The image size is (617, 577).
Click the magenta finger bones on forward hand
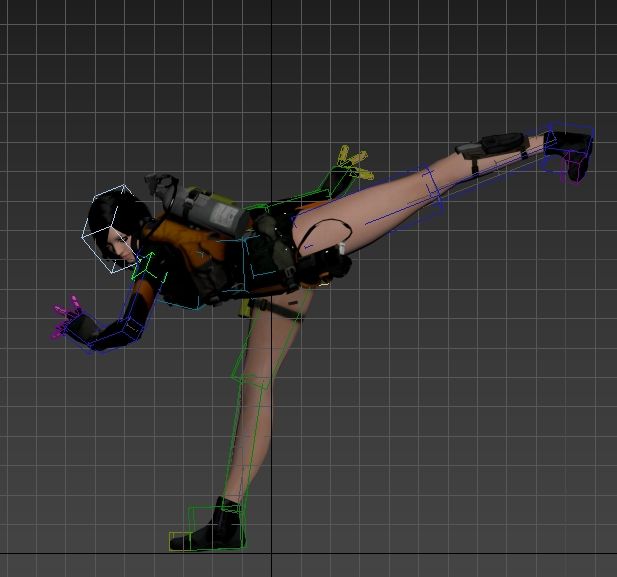click(x=67, y=320)
